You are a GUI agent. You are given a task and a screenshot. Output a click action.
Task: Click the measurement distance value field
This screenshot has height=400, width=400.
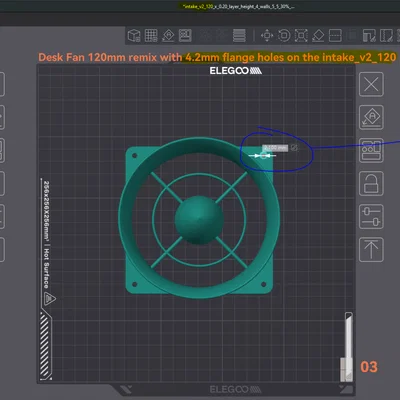[x=275, y=148]
